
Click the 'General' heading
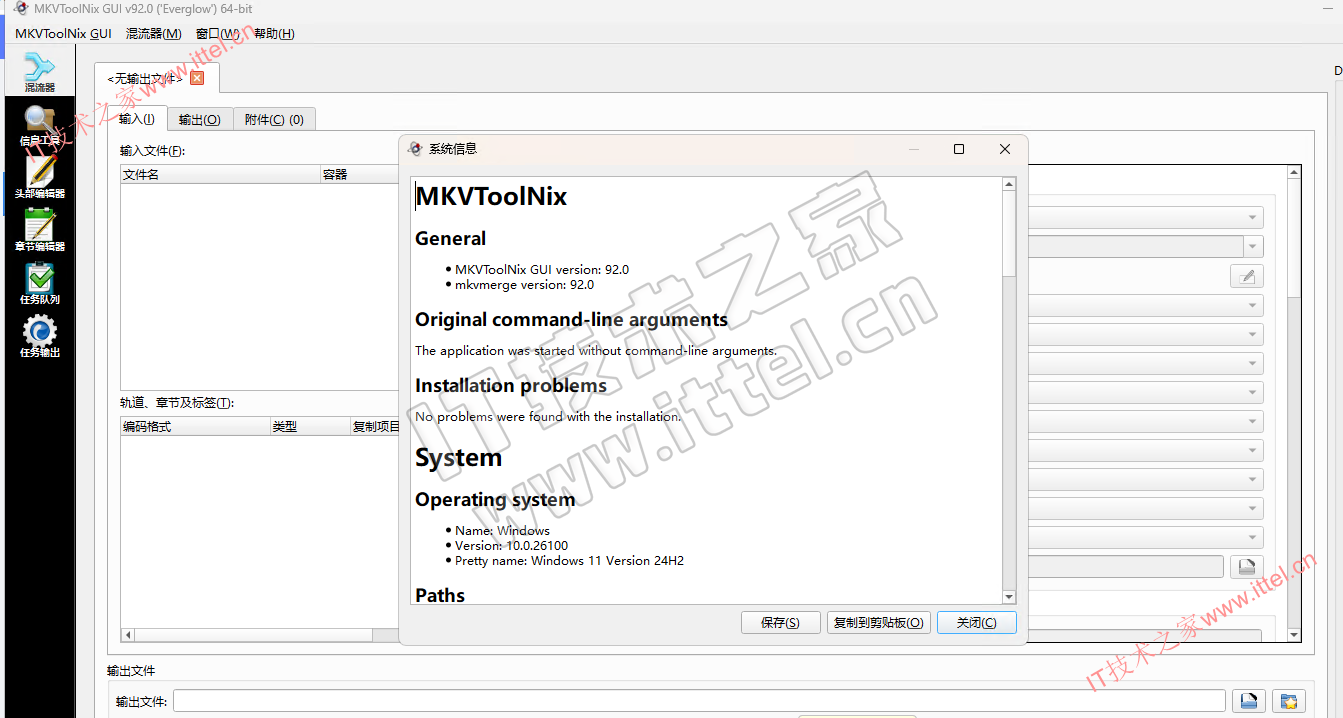451,239
